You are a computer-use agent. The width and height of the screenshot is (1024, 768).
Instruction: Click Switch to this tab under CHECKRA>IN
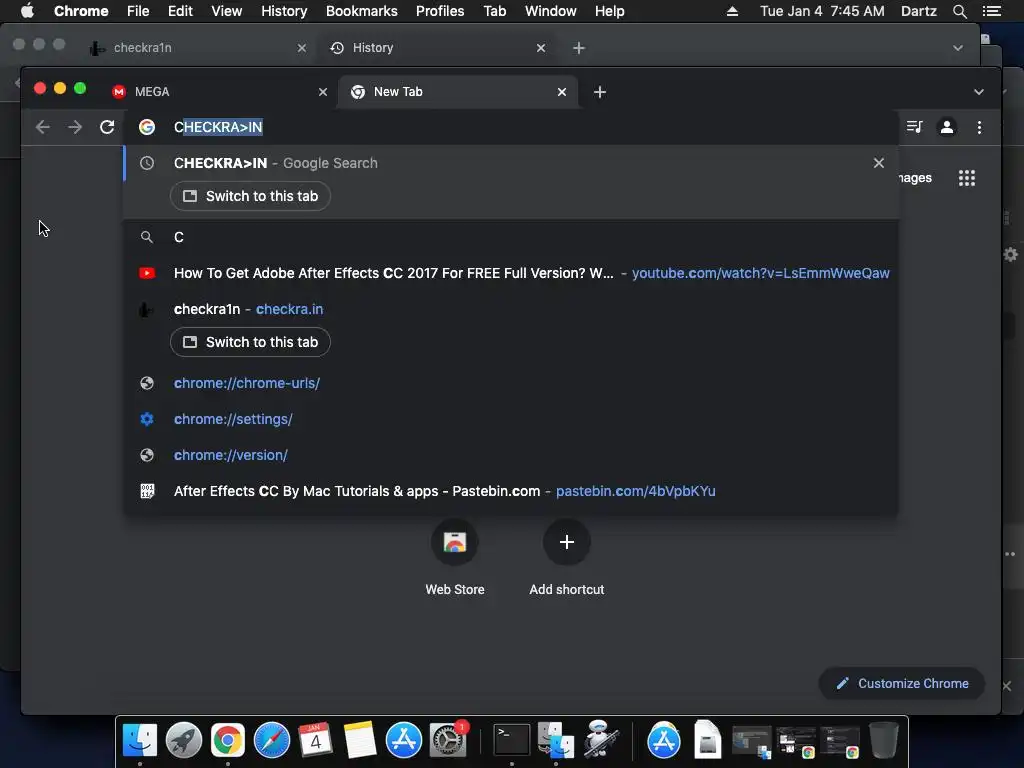coord(250,196)
